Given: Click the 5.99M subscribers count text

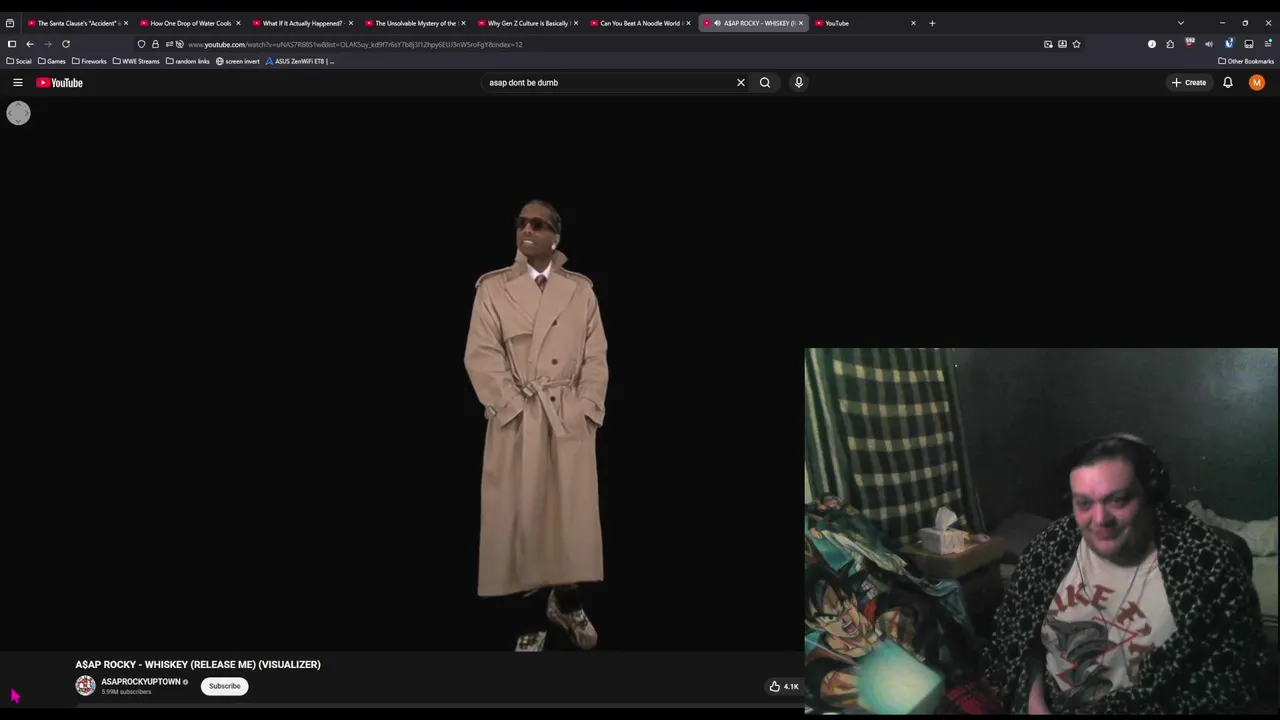Looking at the screenshot, I should coord(126,692).
